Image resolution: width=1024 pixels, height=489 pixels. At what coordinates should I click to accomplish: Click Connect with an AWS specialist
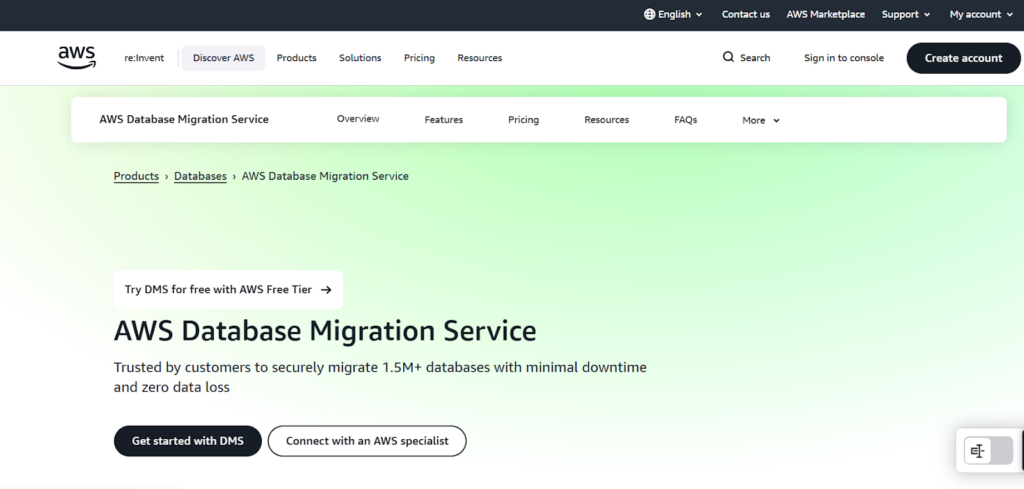(367, 441)
